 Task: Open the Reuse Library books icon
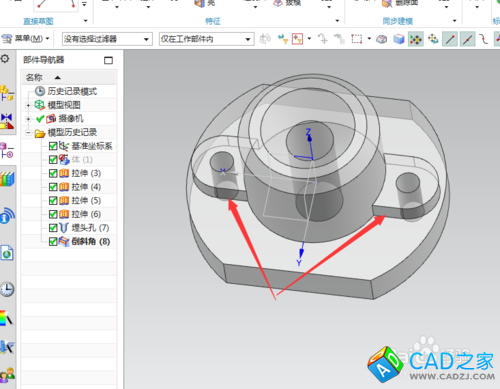pyautogui.click(x=7, y=179)
